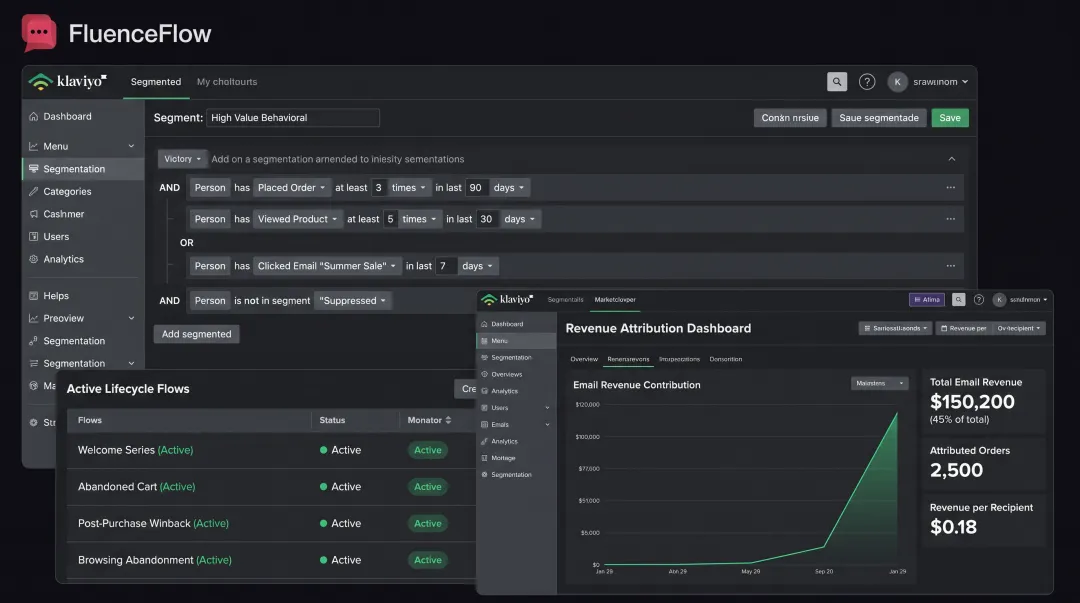Click the Helps icon in the sidebar
This screenshot has width=1080, height=603.
(33, 296)
